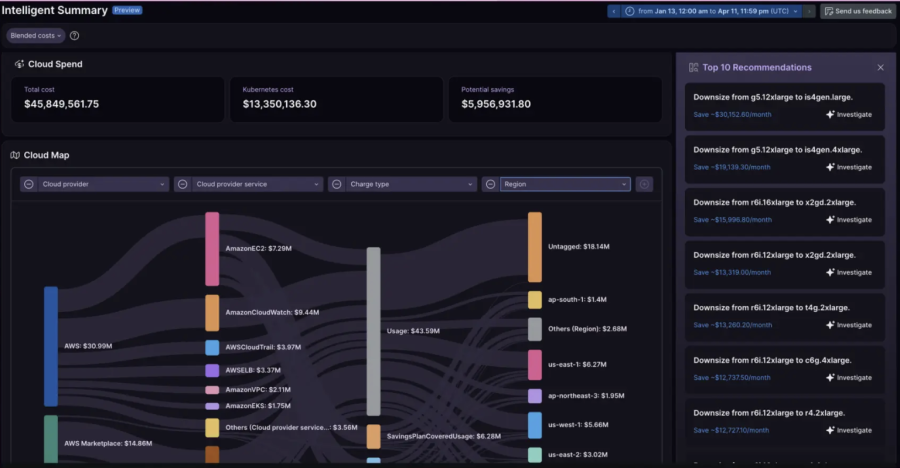Click the Cloud Spend icon
Screen dimensions: 900x468
coord(20,64)
